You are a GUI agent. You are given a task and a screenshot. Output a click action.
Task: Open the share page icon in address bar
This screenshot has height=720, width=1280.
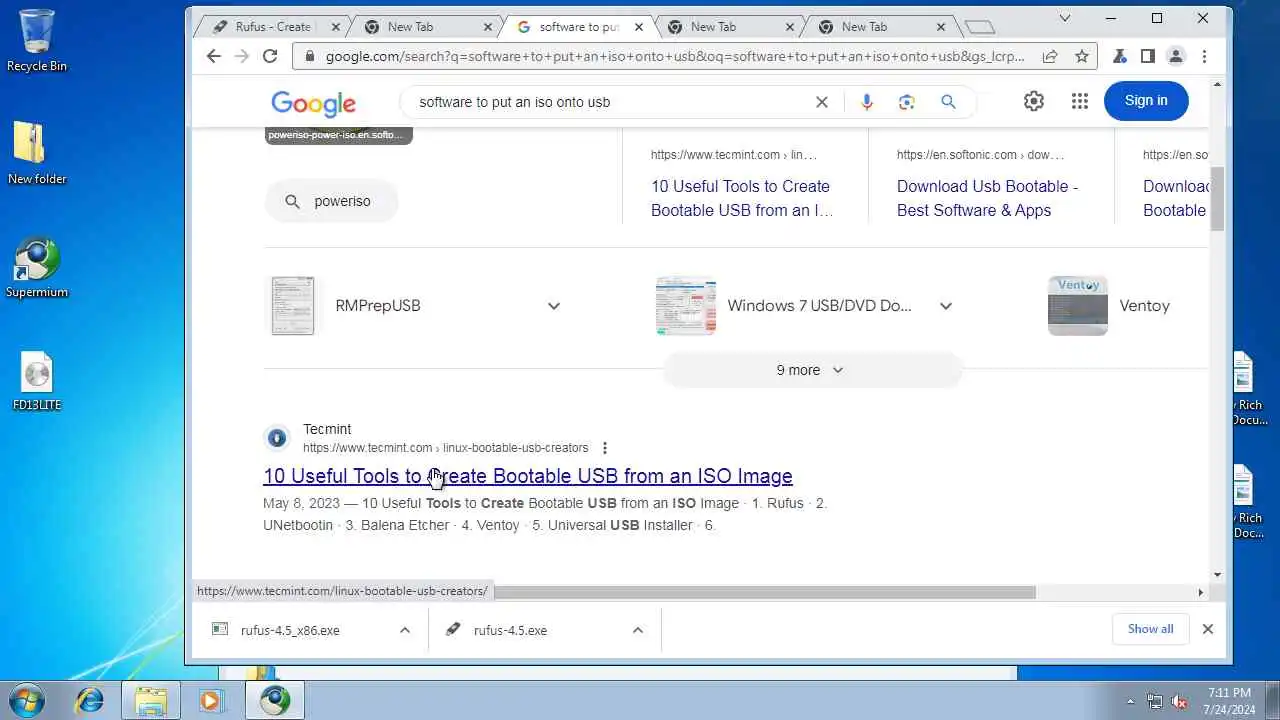pyautogui.click(x=1050, y=57)
